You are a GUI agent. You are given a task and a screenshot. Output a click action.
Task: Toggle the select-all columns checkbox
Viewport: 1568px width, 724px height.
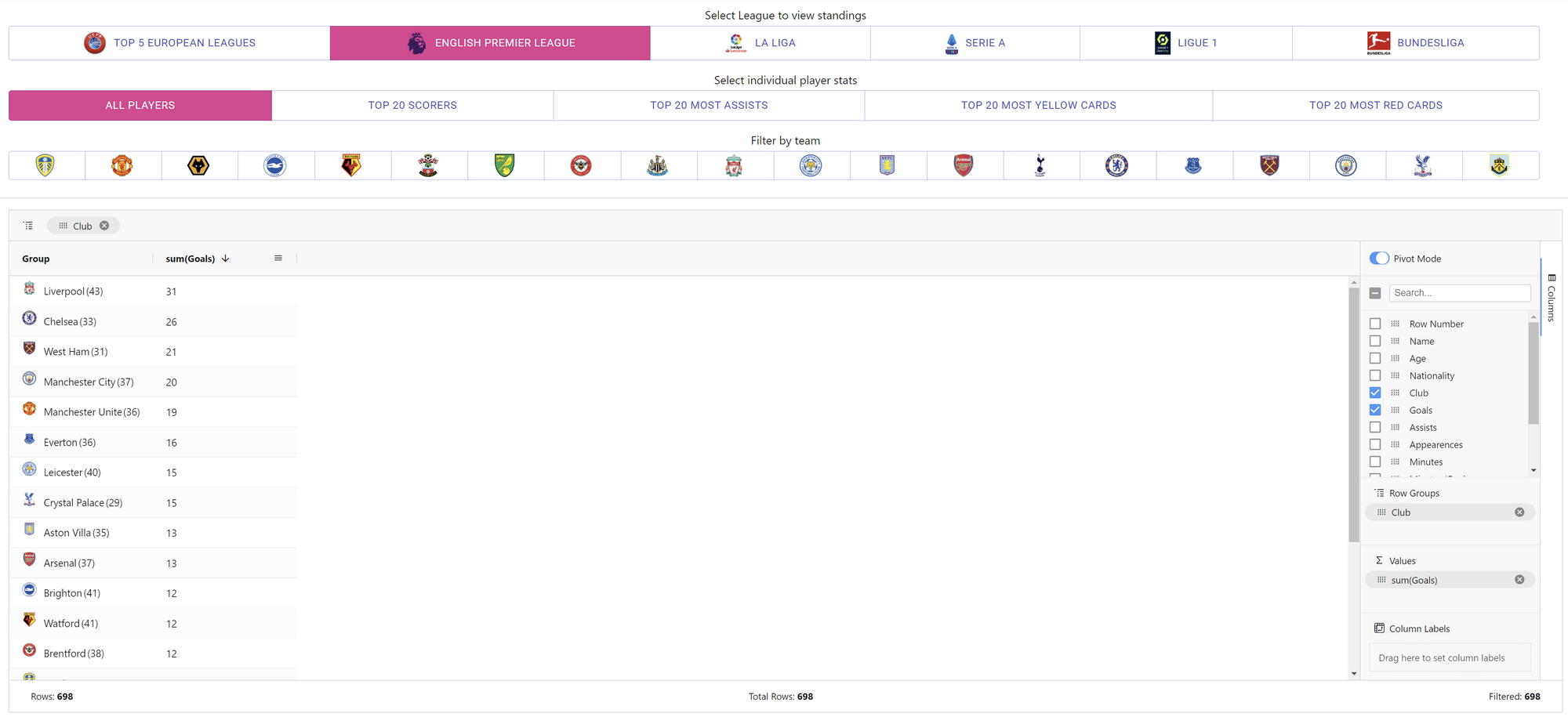[x=1375, y=293]
